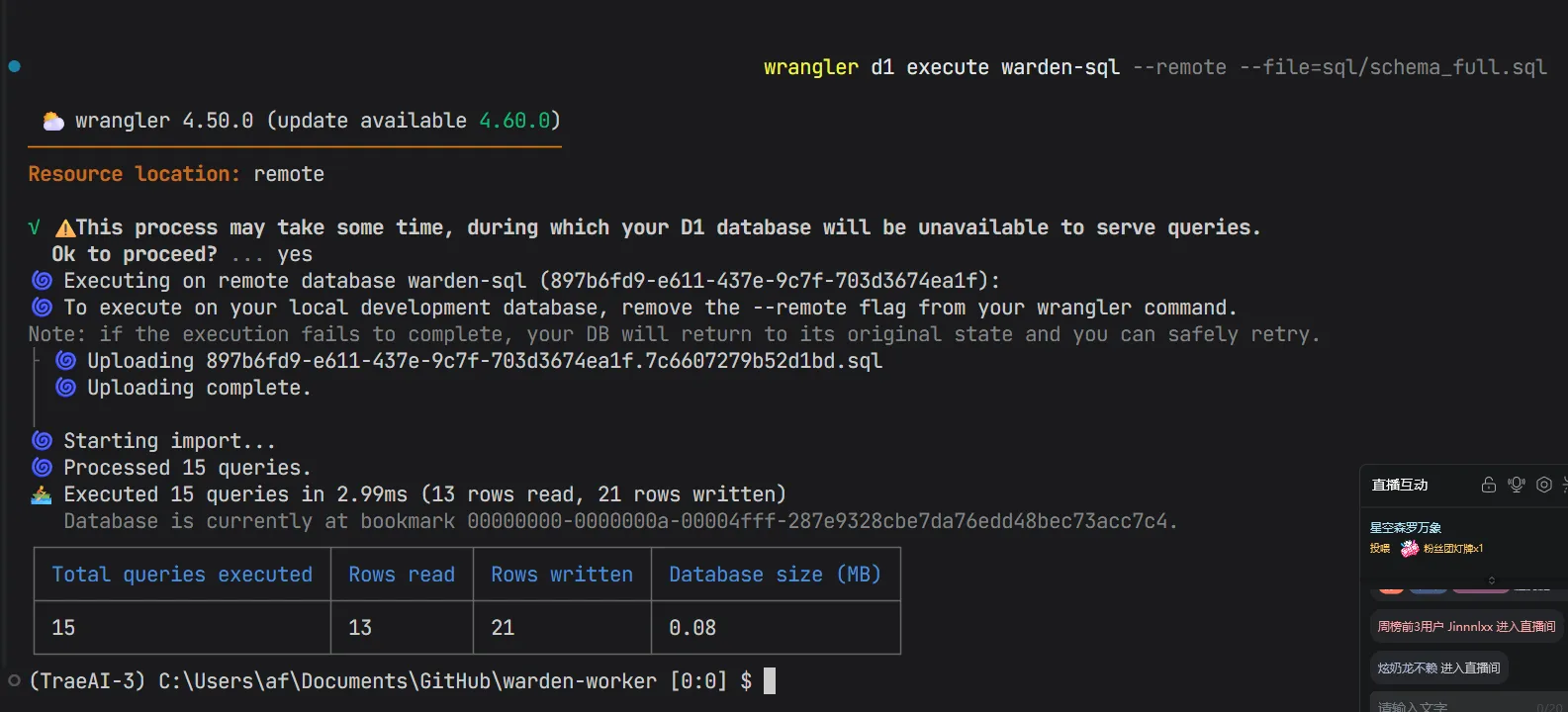The image size is (1568, 712).
Task: Click the swirl icon beside 'Uploading complete.'
Action: pos(65,388)
